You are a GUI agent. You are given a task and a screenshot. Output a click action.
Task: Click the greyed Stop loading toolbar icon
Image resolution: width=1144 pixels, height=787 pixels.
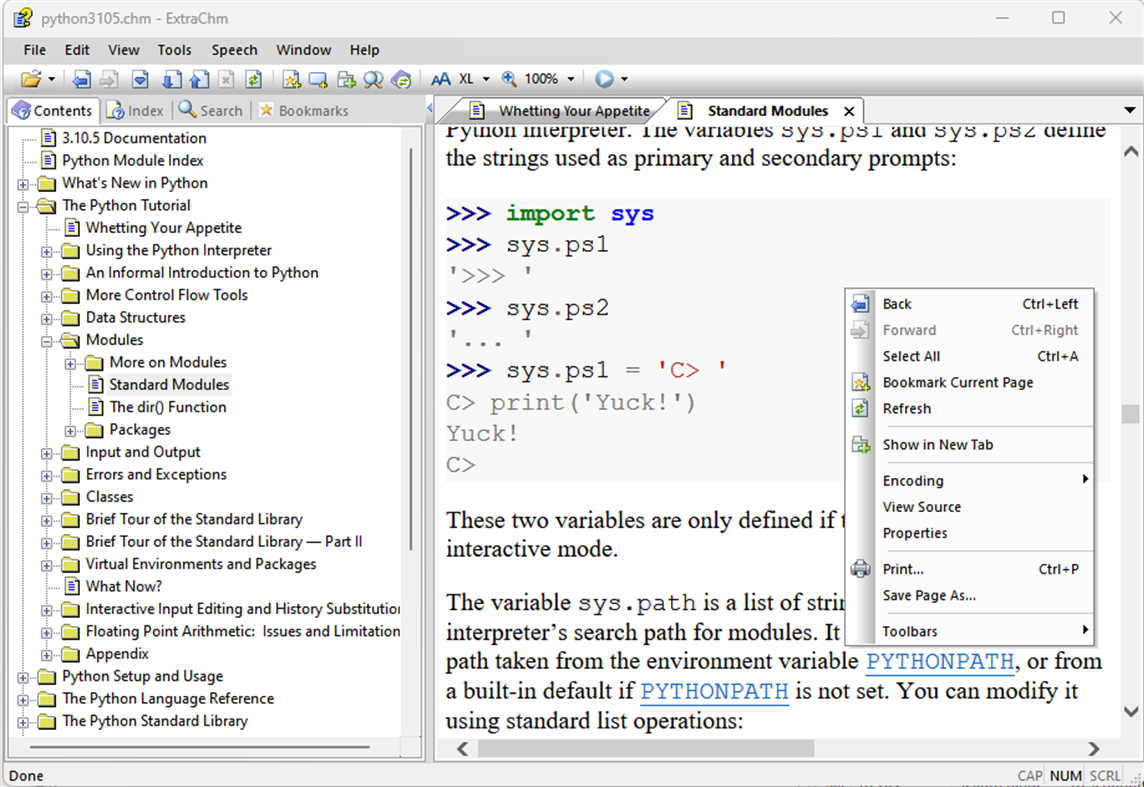pyautogui.click(x=226, y=79)
